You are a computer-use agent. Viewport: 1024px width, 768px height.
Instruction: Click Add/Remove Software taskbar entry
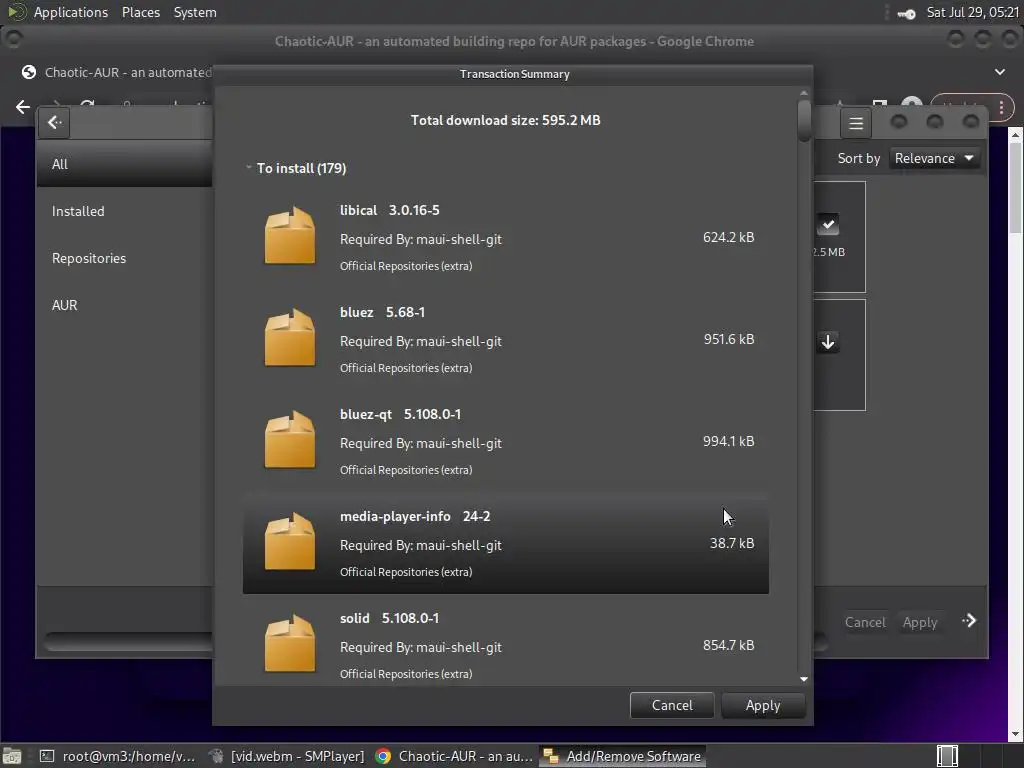(x=622, y=756)
